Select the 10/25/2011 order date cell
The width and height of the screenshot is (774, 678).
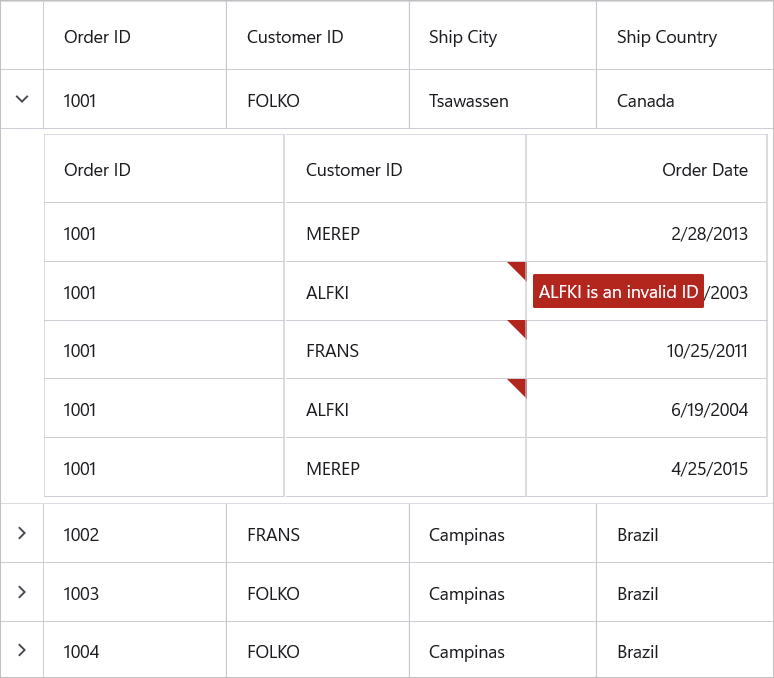[707, 351]
